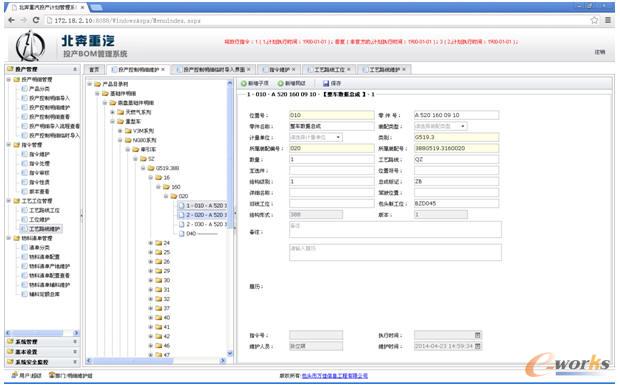Select tree item 2 - 030 - A 520

tap(203, 224)
